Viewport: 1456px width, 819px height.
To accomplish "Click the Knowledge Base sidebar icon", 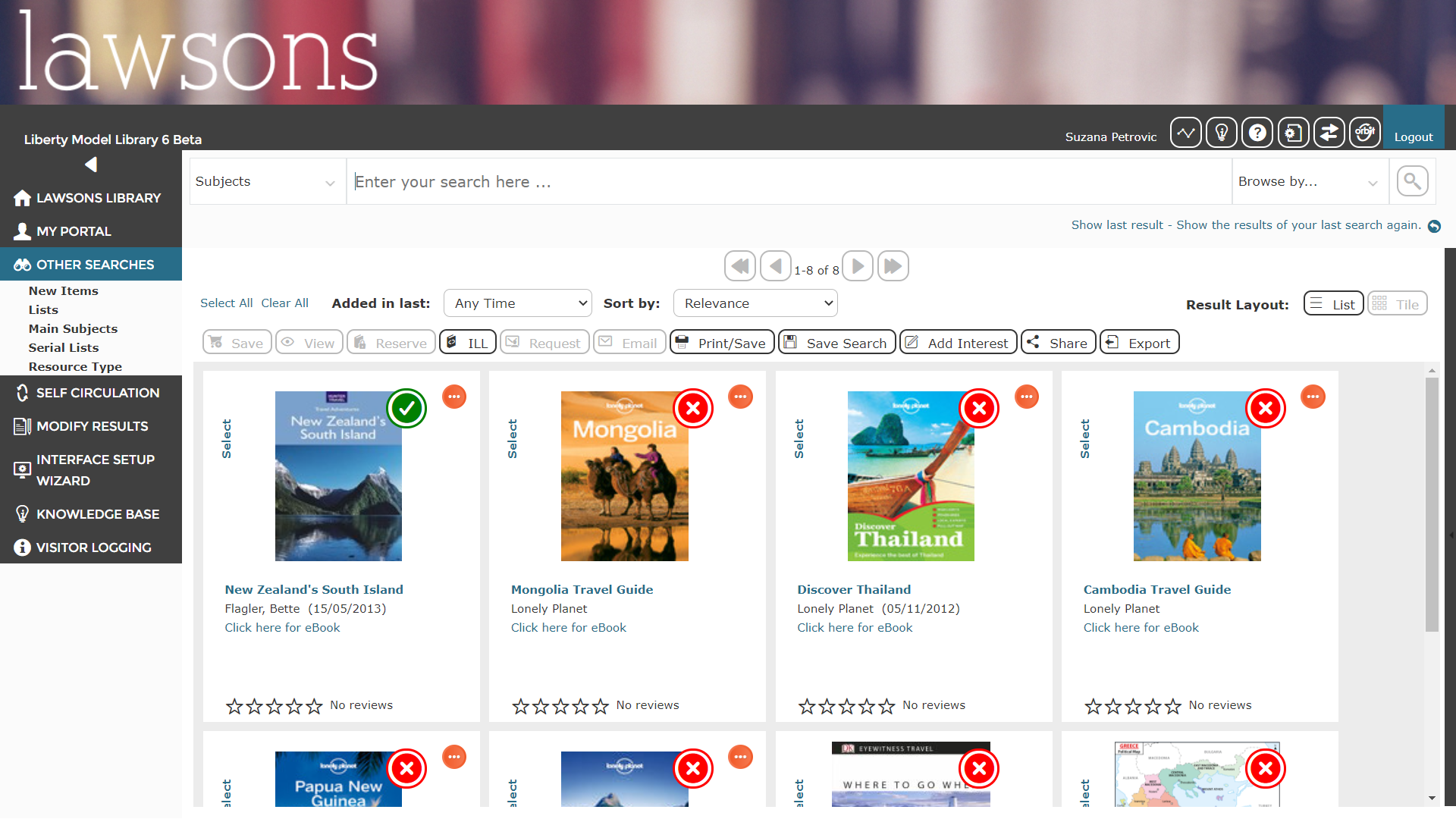I will [x=22, y=513].
